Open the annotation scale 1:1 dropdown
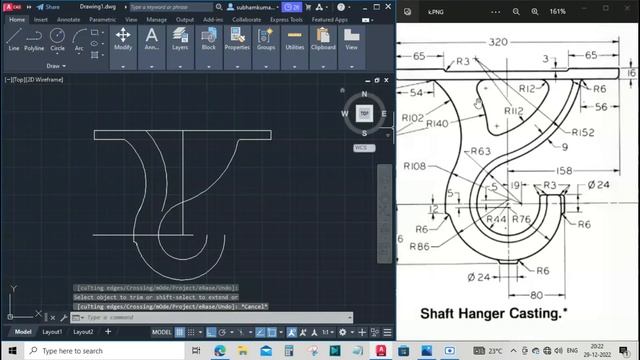The height and width of the screenshot is (360, 640). click(x=328, y=332)
